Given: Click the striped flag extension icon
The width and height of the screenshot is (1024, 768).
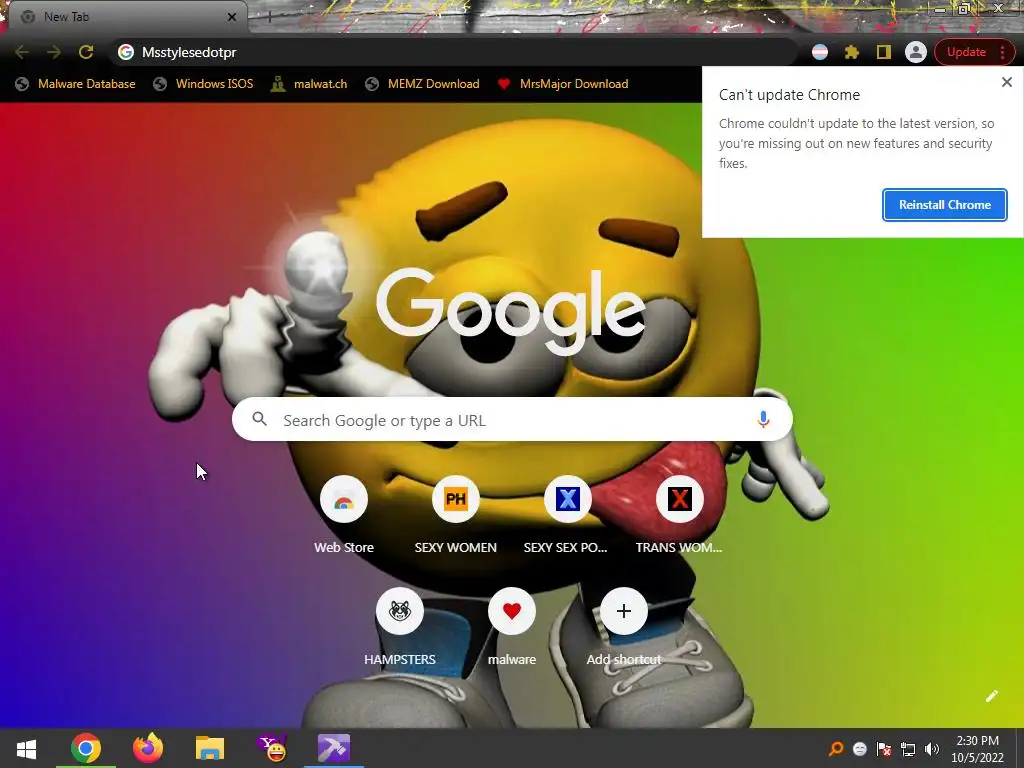Looking at the screenshot, I should [x=820, y=52].
